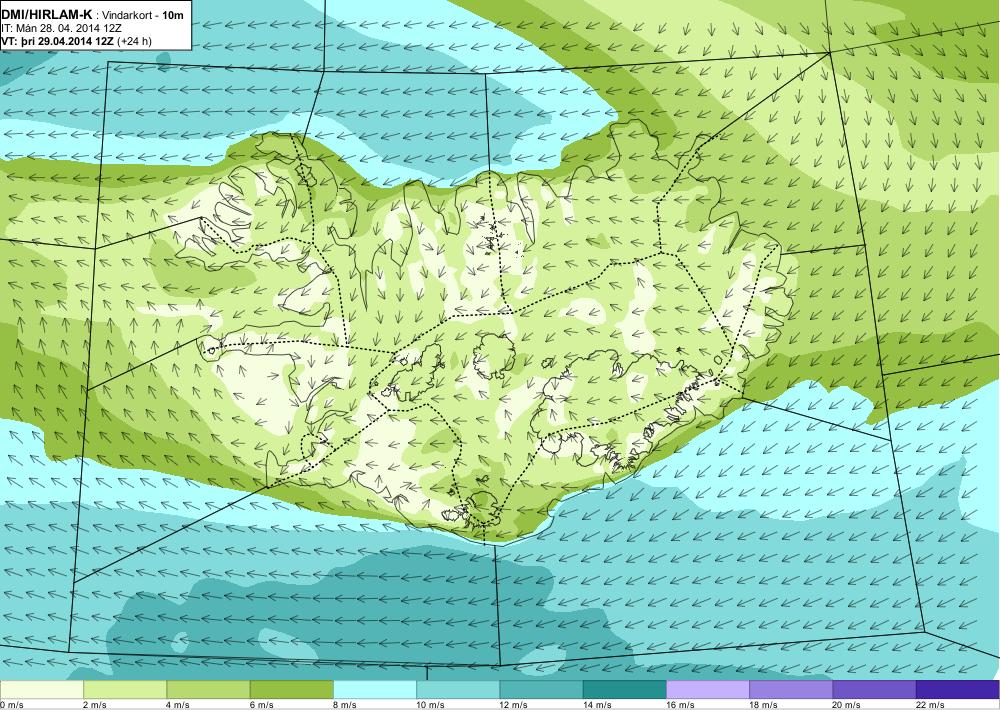
Task: Click the '20 m/s' legend label
Action: [x=847, y=704]
